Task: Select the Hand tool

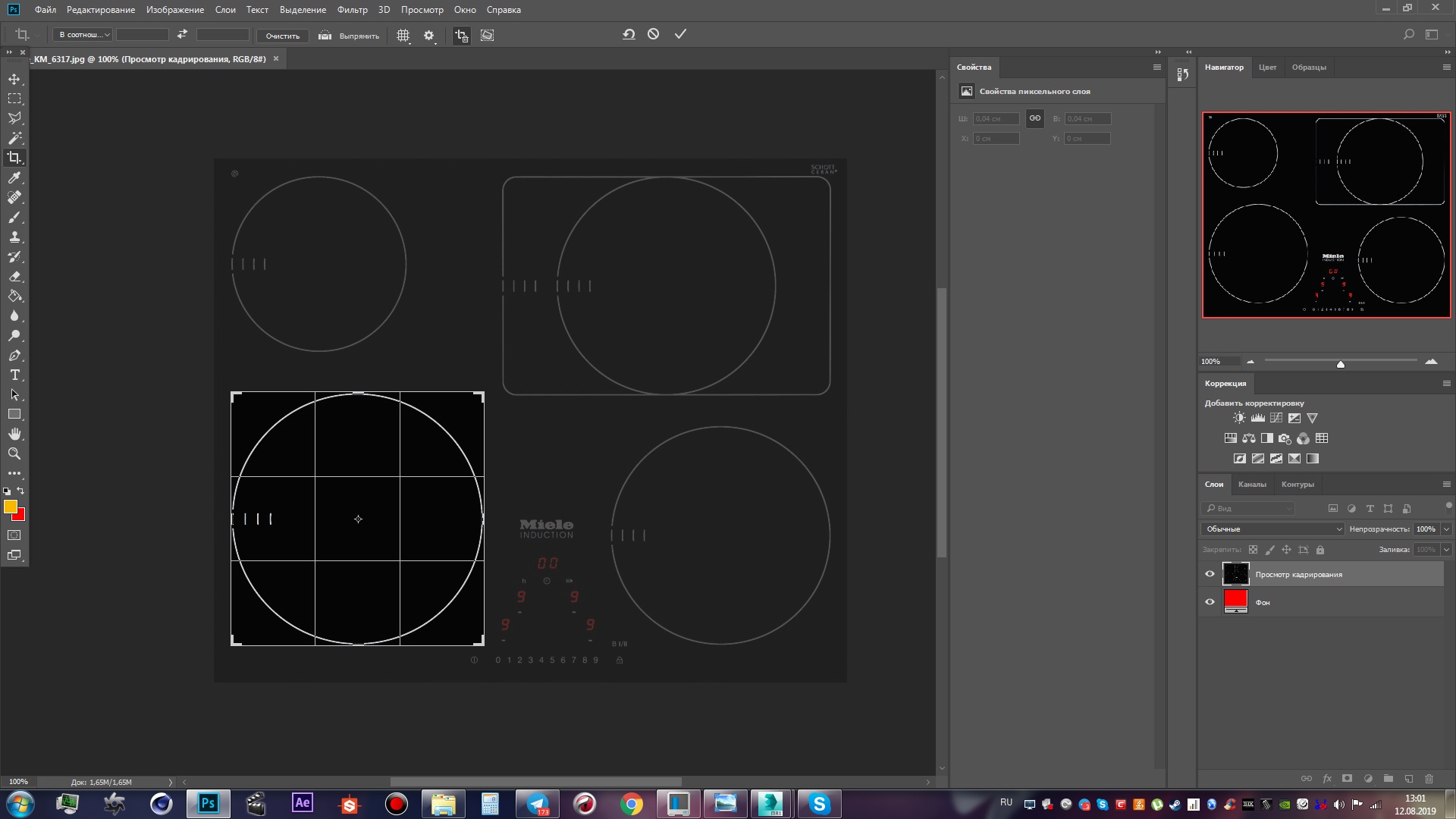Action: coord(14,434)
